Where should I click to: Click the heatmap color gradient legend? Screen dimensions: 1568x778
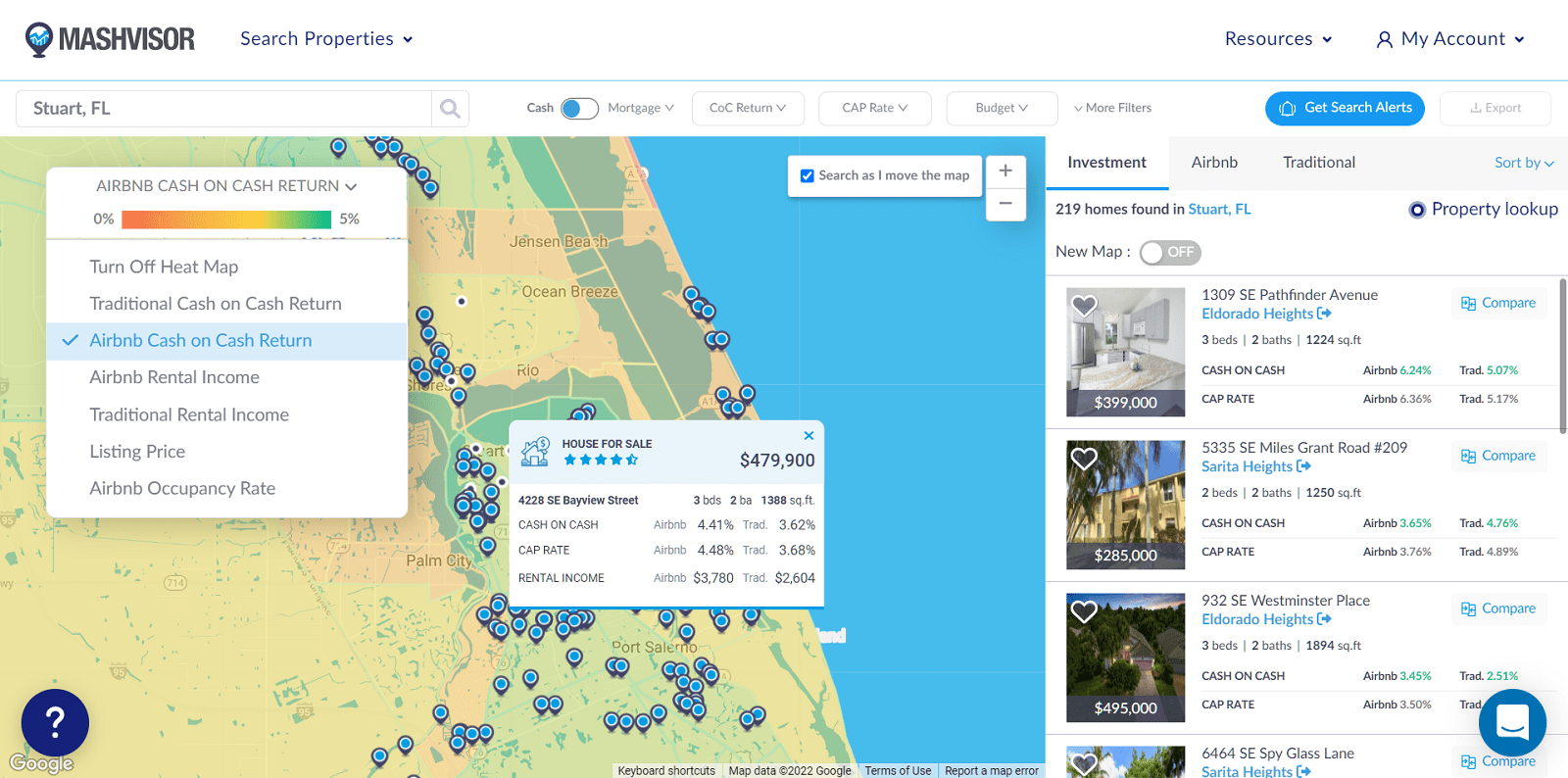(226, 219)
